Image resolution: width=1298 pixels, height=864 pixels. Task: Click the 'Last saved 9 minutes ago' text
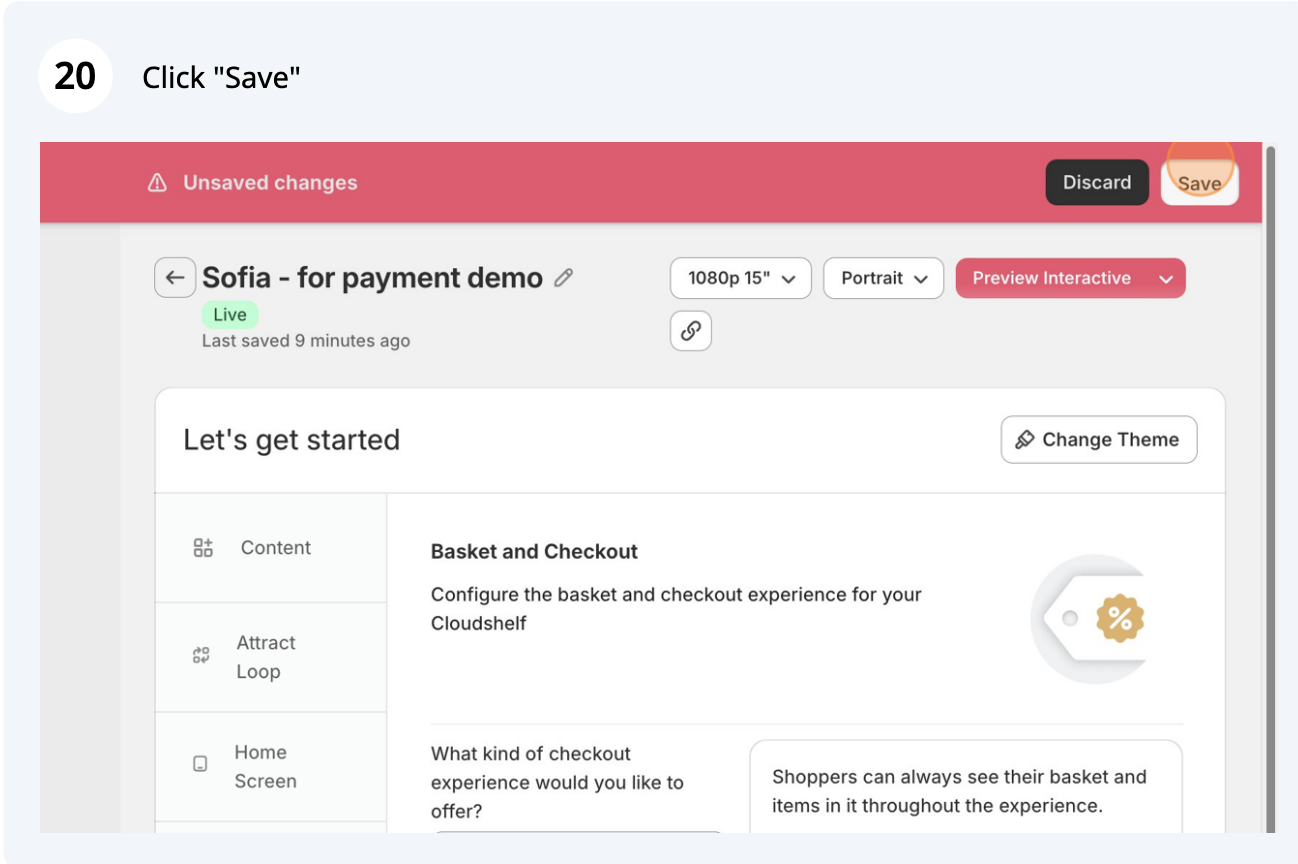[306, 341]
